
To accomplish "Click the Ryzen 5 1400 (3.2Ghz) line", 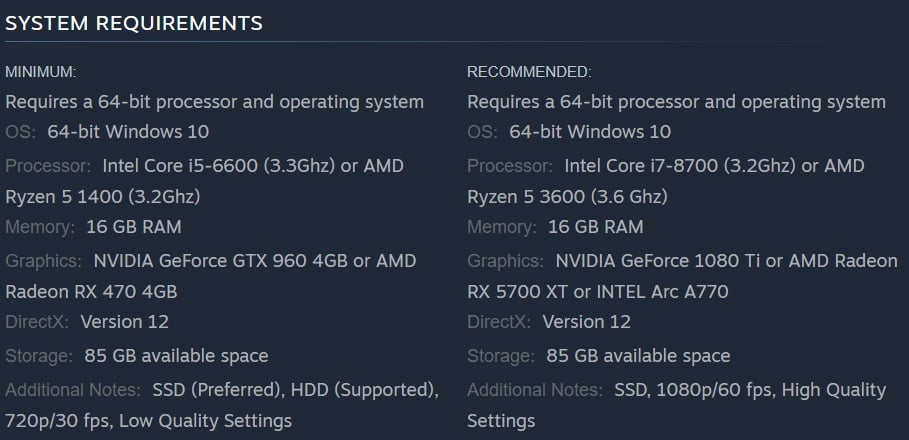I will pos(103,196).
